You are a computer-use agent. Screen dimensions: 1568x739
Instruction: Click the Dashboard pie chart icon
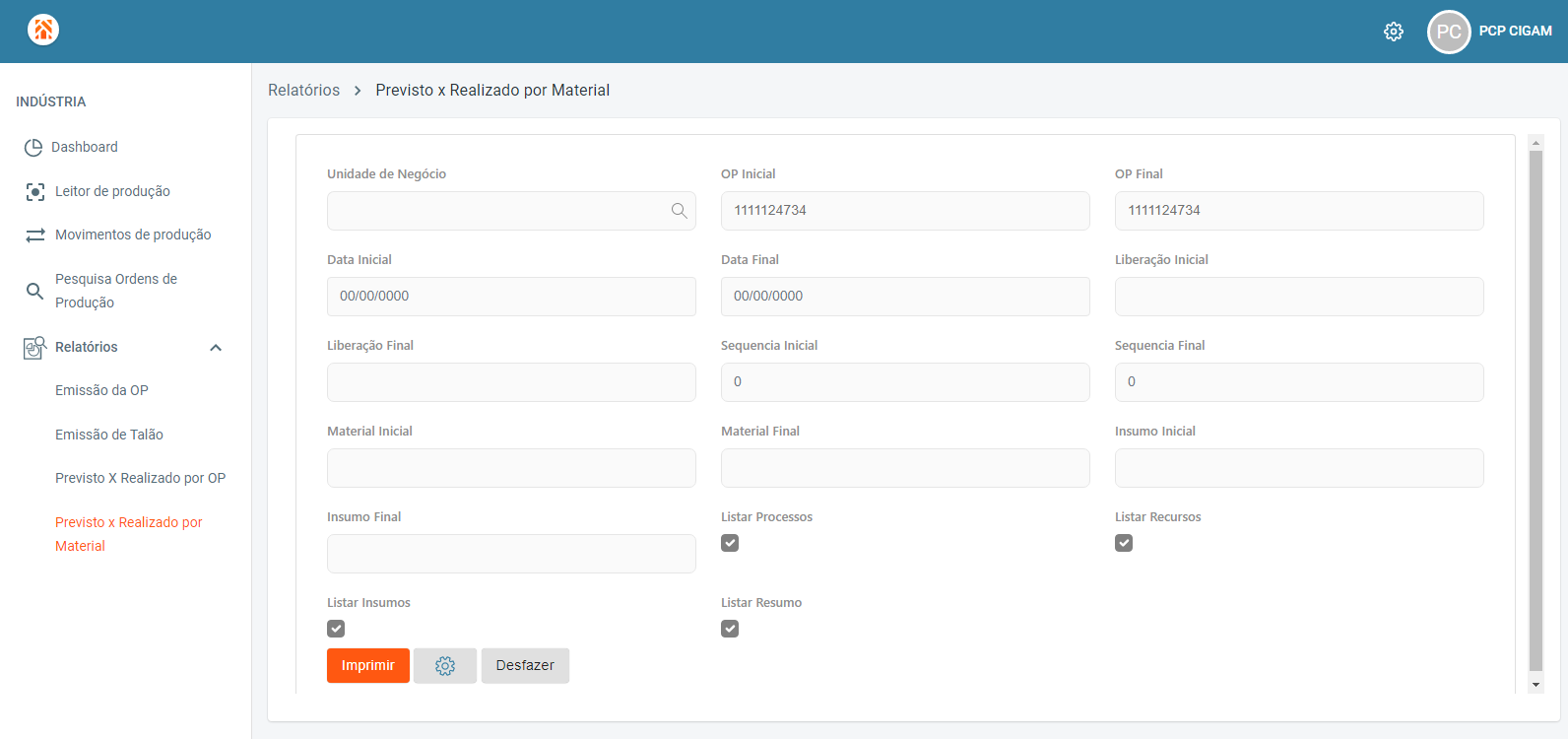[x=33, y=147]
